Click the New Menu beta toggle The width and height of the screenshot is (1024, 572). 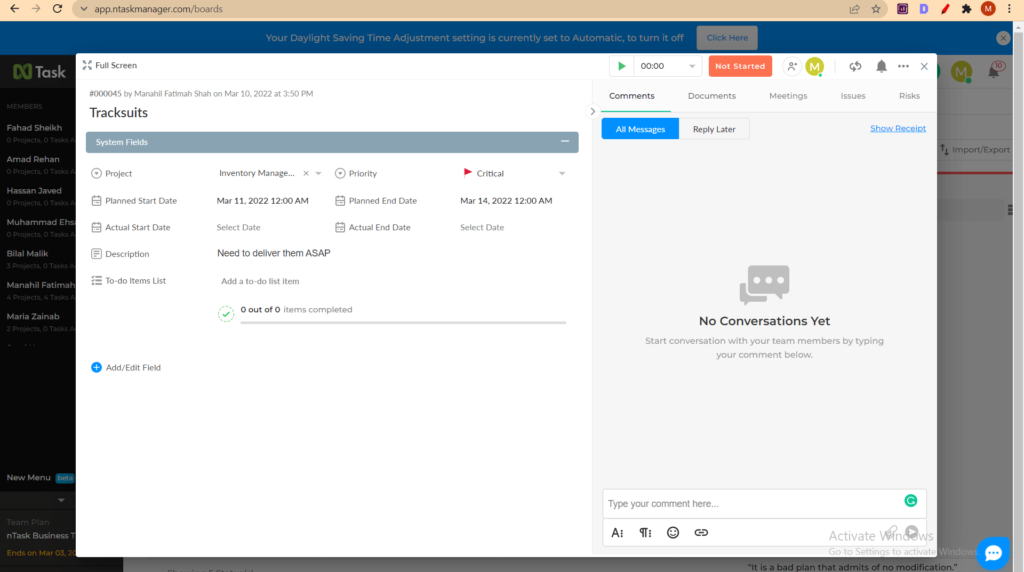coord(40,477)
